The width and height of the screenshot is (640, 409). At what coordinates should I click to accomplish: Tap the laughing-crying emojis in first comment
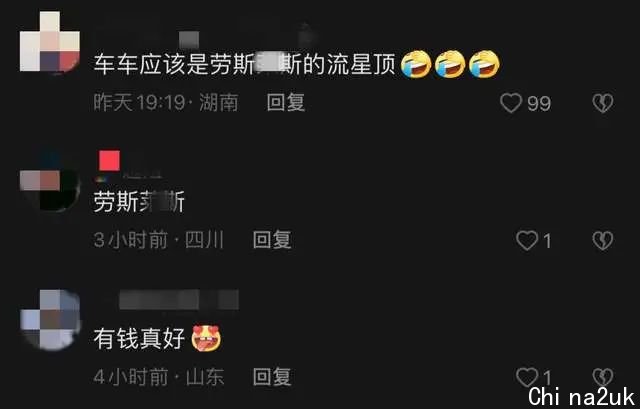[x=451, y=64]
